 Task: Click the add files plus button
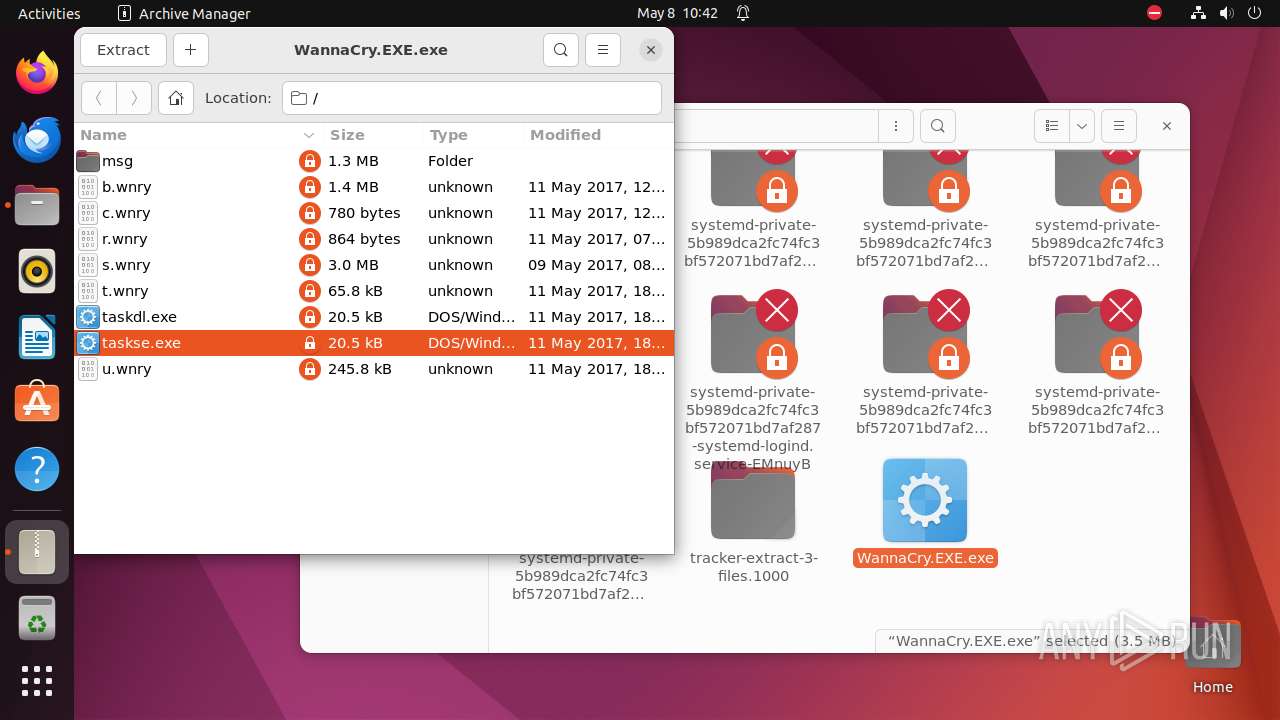click(x=190, y=50)
